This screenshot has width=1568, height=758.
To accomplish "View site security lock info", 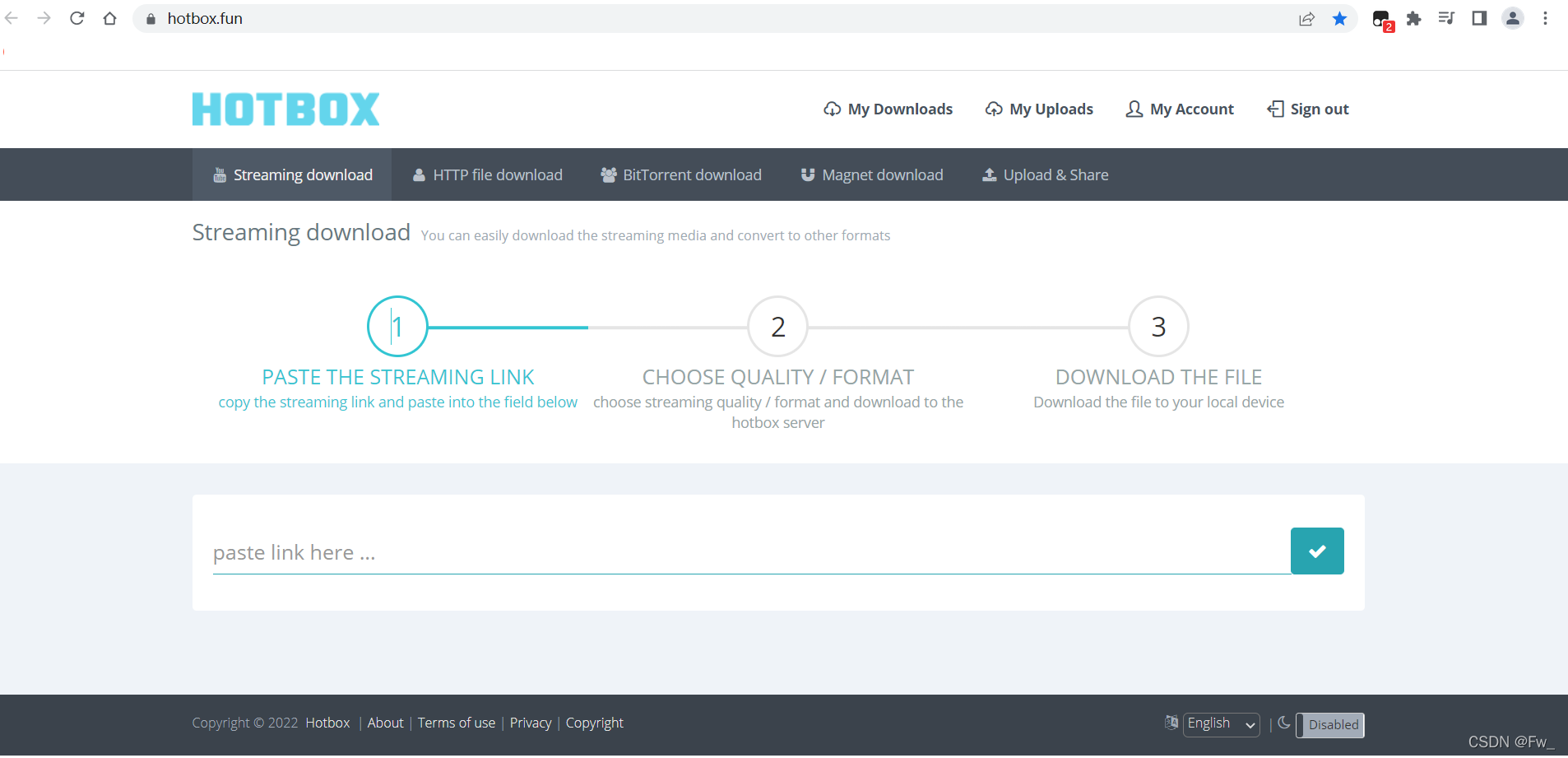I will pos(151,18).
